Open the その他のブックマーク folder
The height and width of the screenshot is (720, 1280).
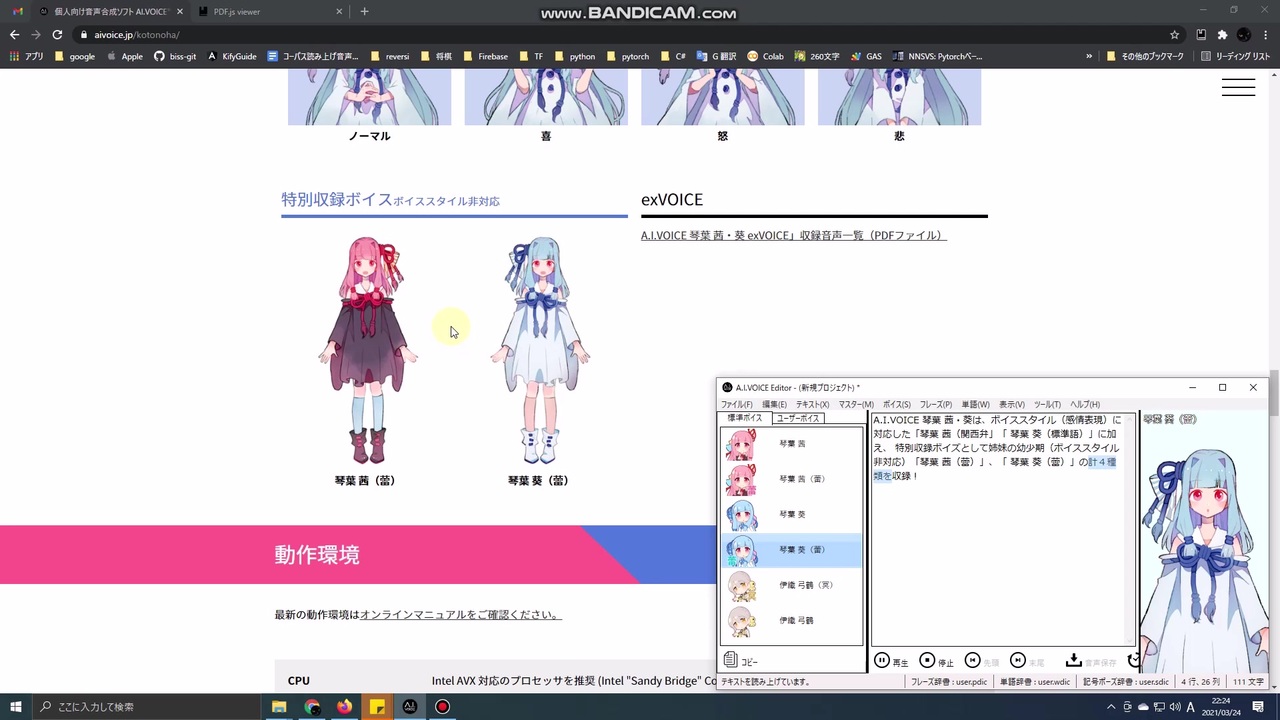point(1145,57)
